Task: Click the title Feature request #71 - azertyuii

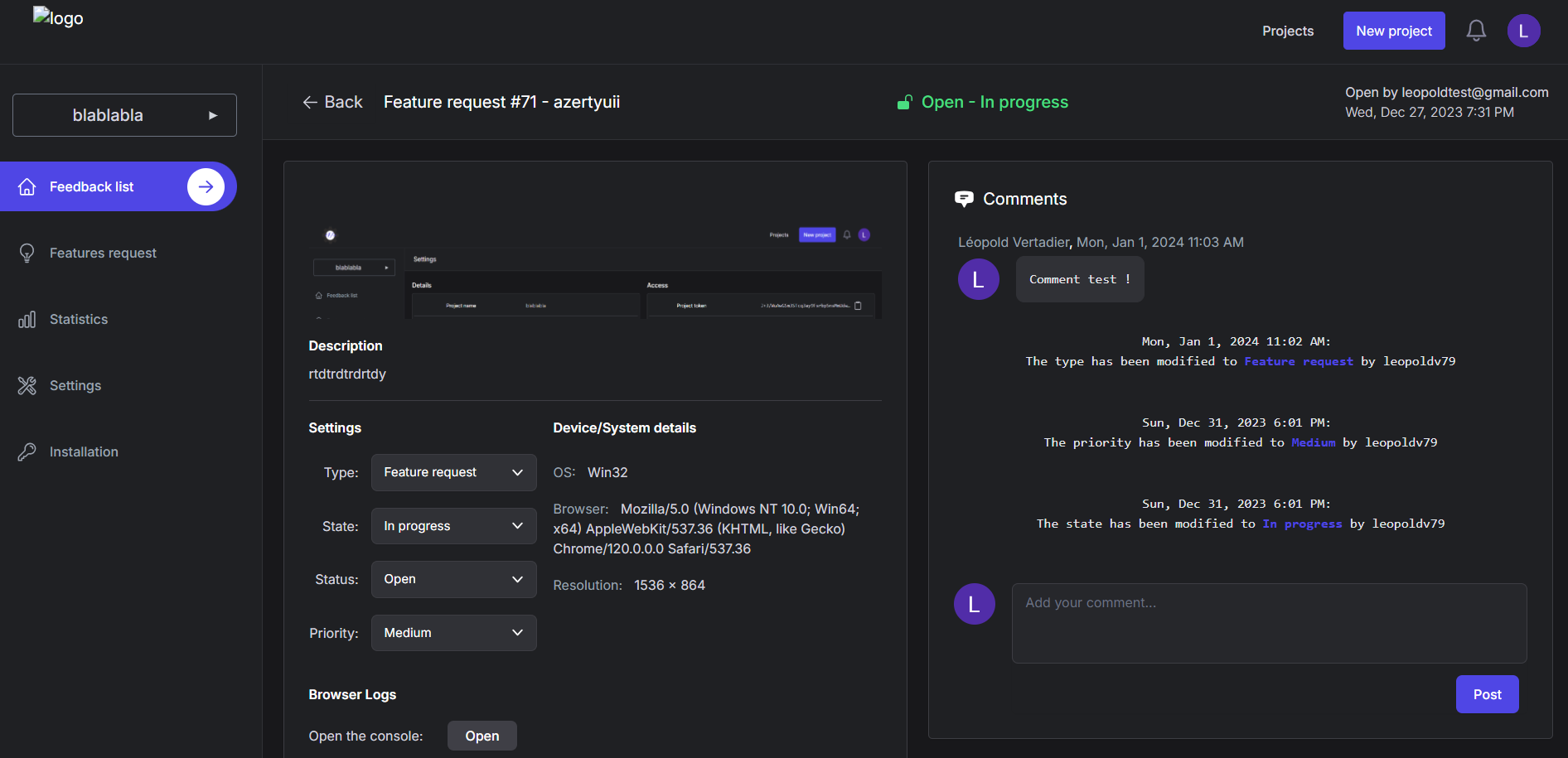Action: pyautogui.click(x=501, y=102)
